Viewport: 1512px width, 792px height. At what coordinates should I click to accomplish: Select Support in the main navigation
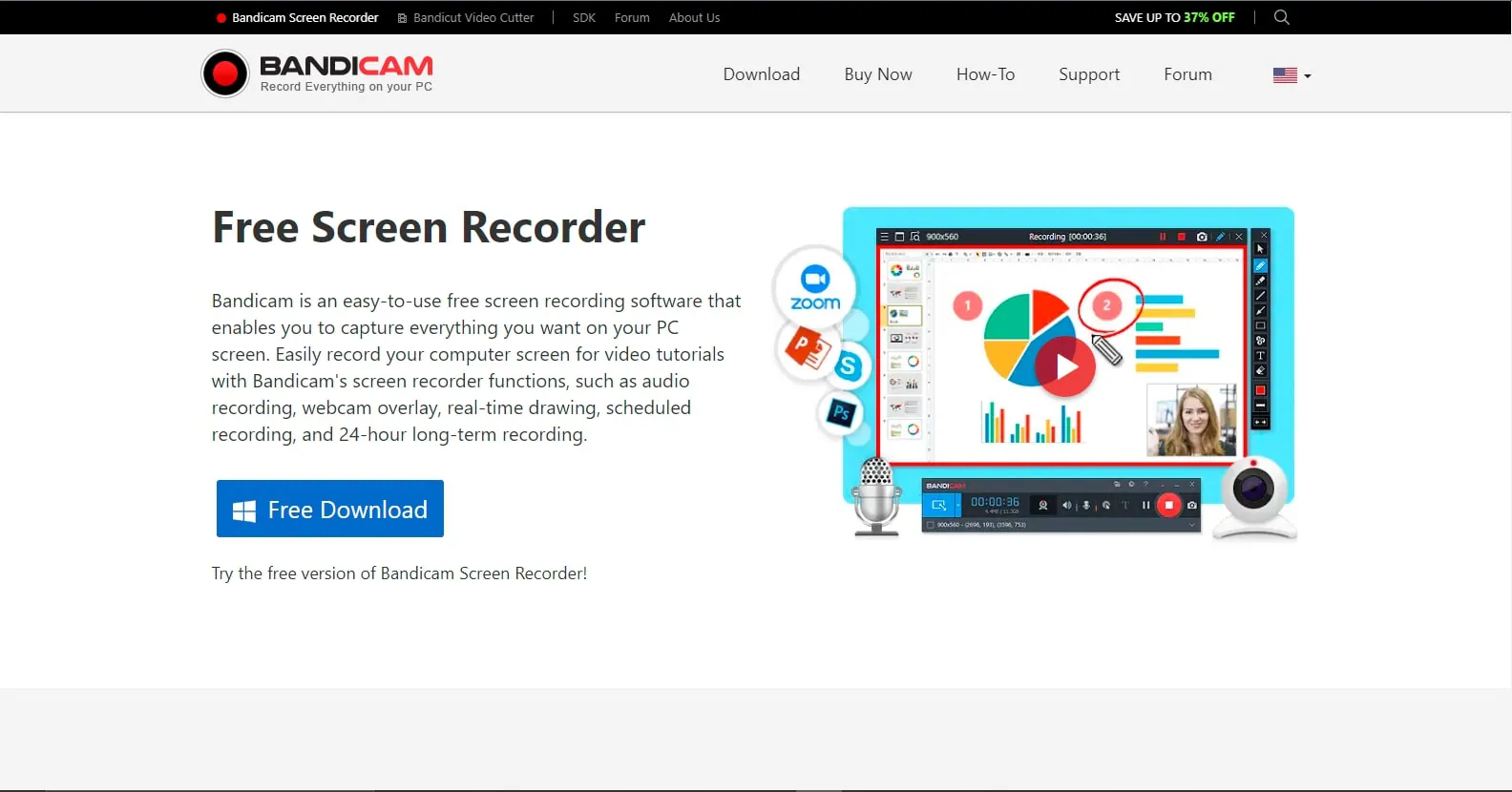point(1089,74)
